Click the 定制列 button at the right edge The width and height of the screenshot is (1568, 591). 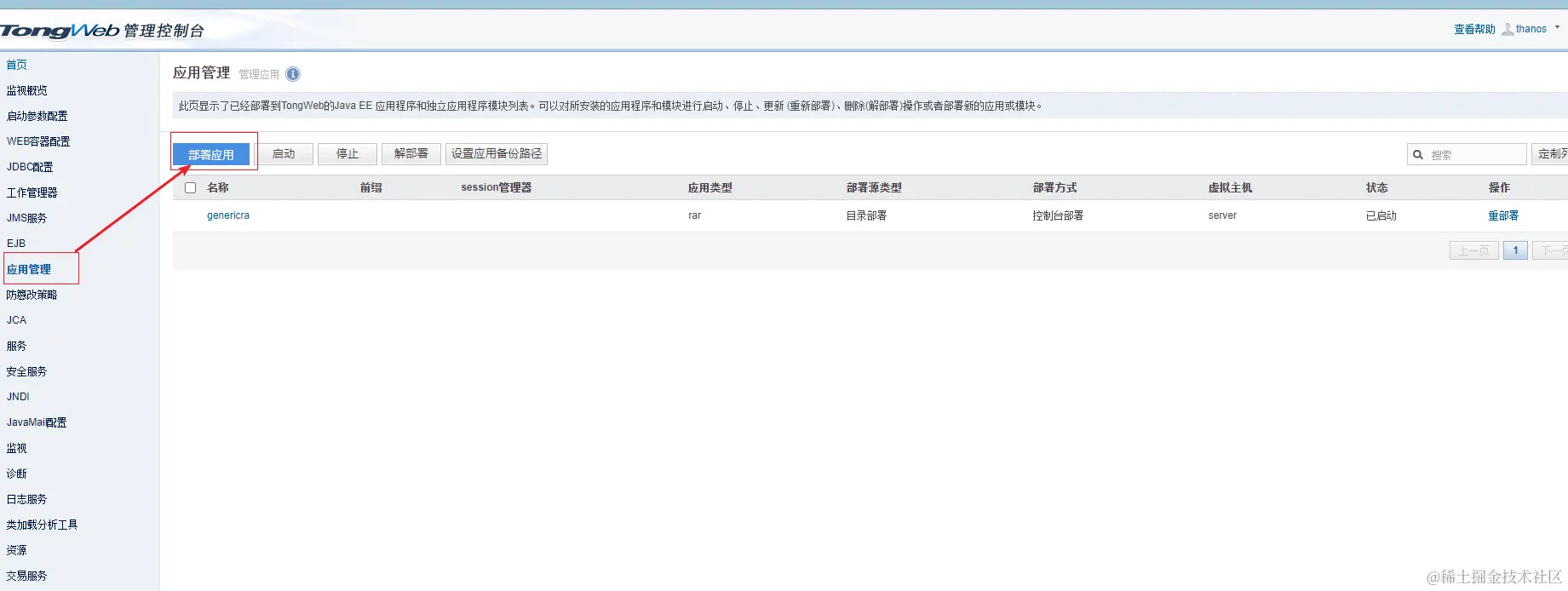(1552, 154)
